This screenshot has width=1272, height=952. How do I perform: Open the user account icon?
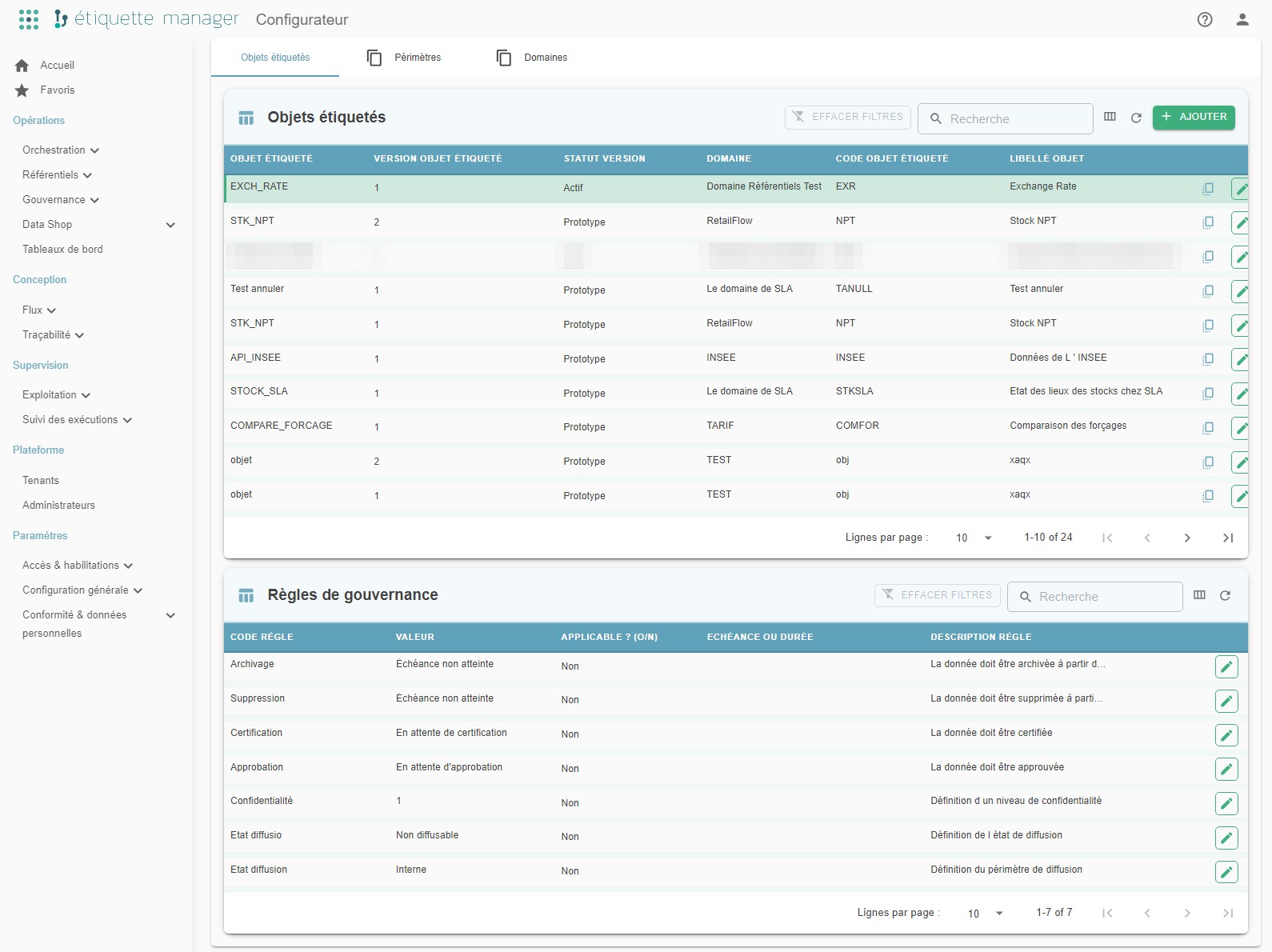tap(1242, 19)
